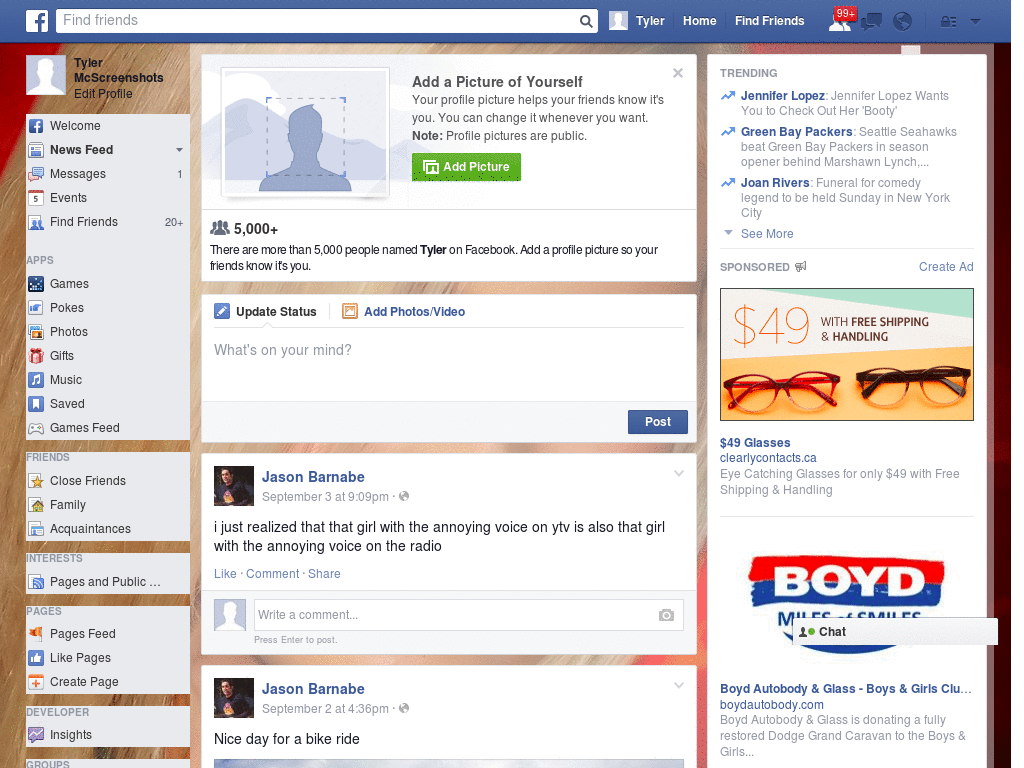Open the $49 glasses ad image
1024x768 pixels.
846,355
